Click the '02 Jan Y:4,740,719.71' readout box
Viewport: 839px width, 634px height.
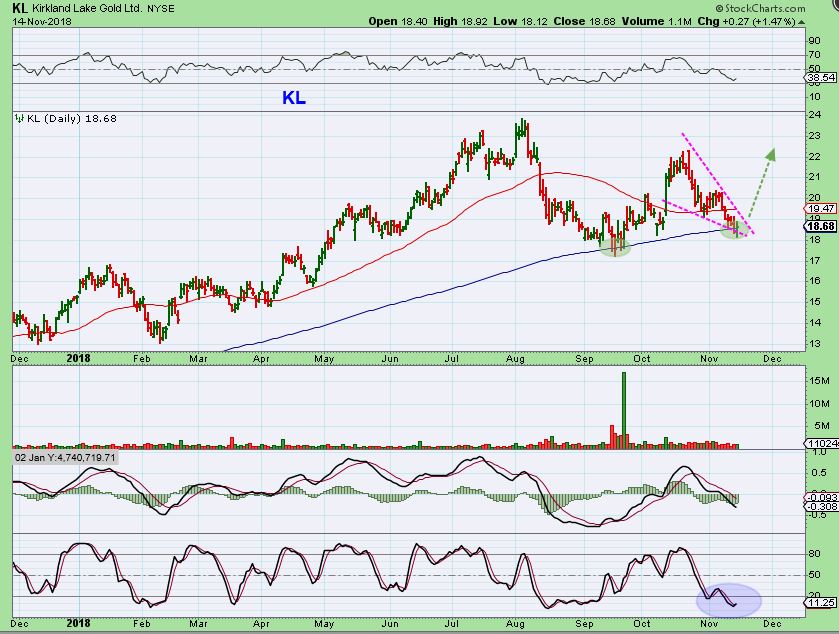tap(65, 458)
